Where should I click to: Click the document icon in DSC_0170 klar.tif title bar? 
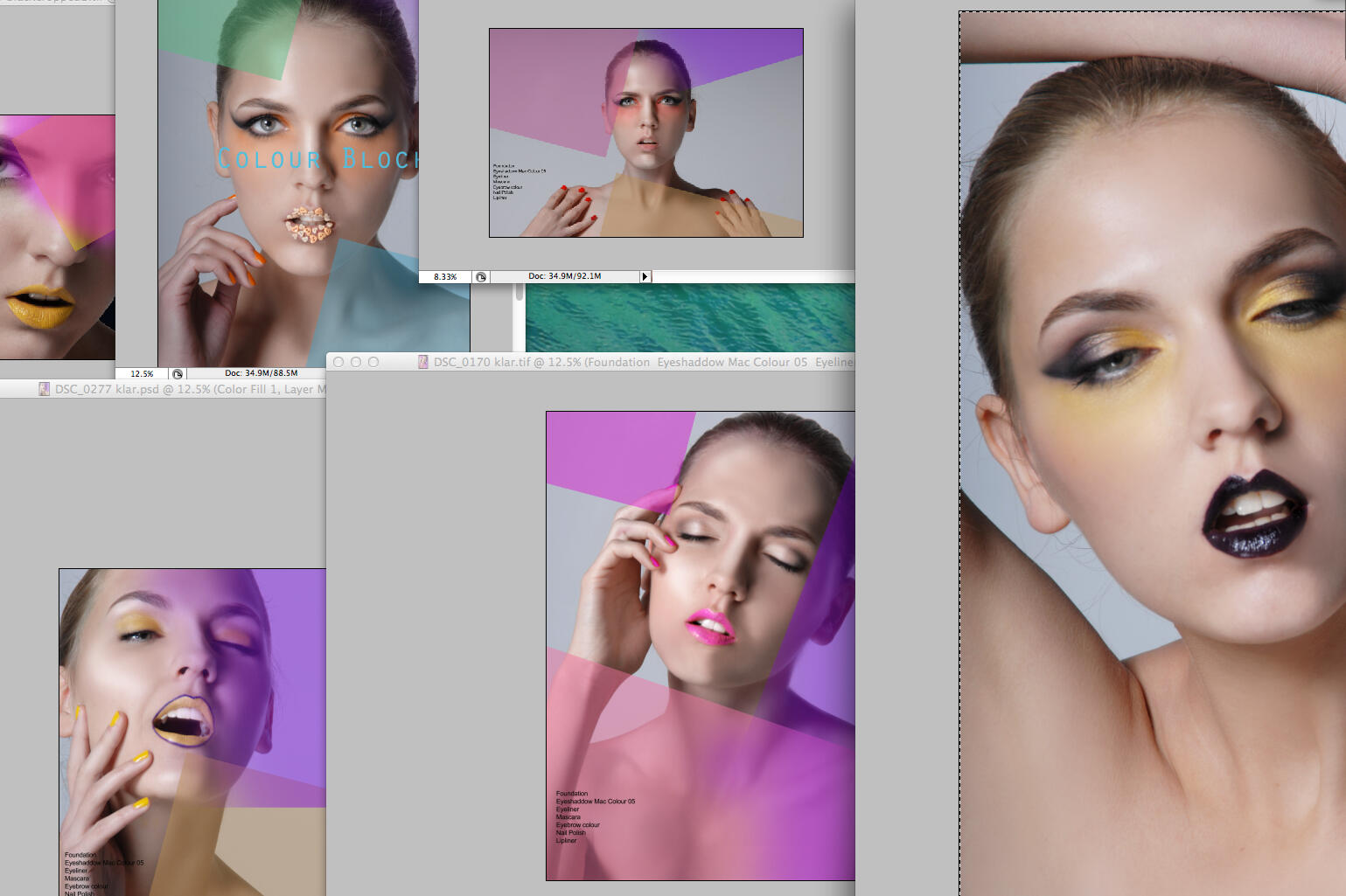tap(423, 362)
